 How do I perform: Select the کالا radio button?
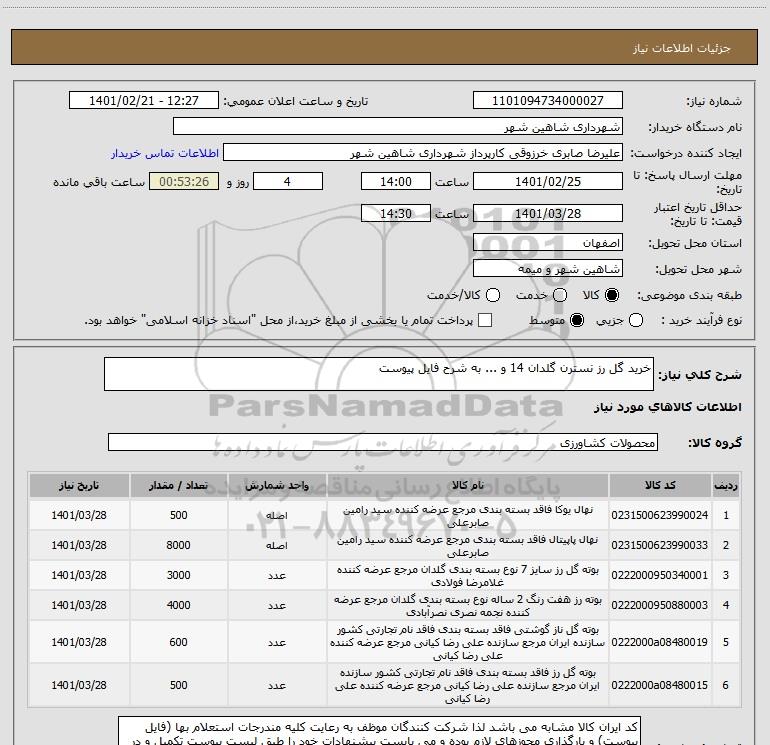coord(612,295)
